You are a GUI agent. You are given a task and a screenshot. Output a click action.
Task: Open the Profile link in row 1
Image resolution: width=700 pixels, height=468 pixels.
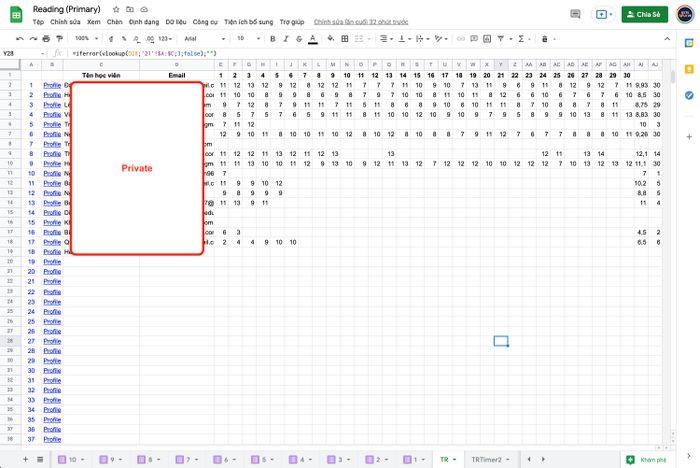(52, 85)
